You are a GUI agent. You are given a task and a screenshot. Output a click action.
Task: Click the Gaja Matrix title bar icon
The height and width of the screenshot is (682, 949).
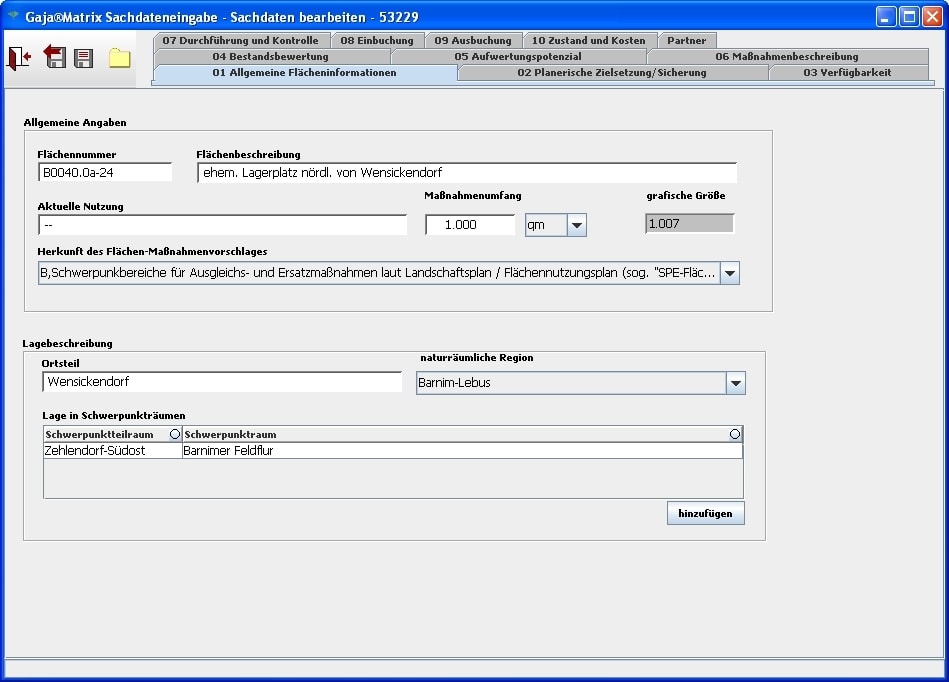pyautogui.click(x=13, y=16)
